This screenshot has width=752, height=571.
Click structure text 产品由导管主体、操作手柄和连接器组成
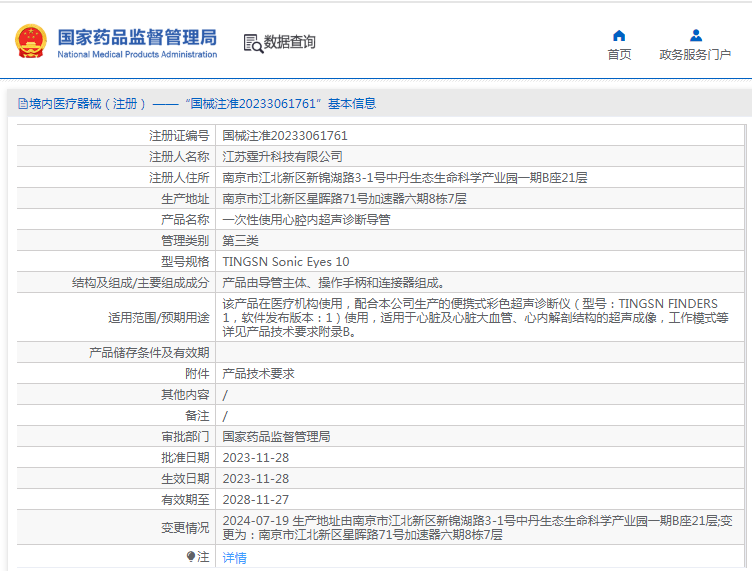[334, 283]
